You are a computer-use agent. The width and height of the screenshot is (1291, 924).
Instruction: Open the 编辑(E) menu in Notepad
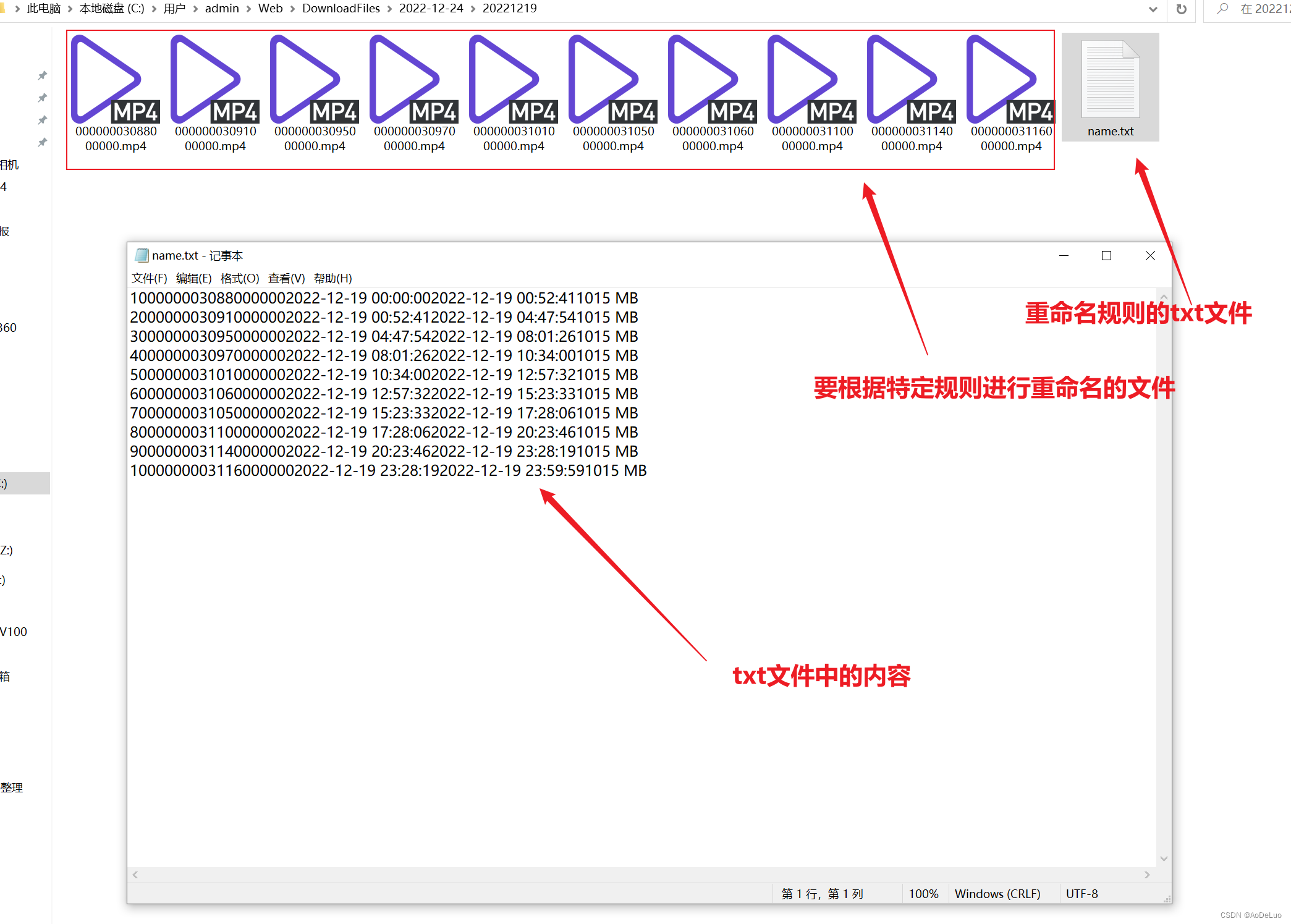pyautogui.click(x=193, y=278)
